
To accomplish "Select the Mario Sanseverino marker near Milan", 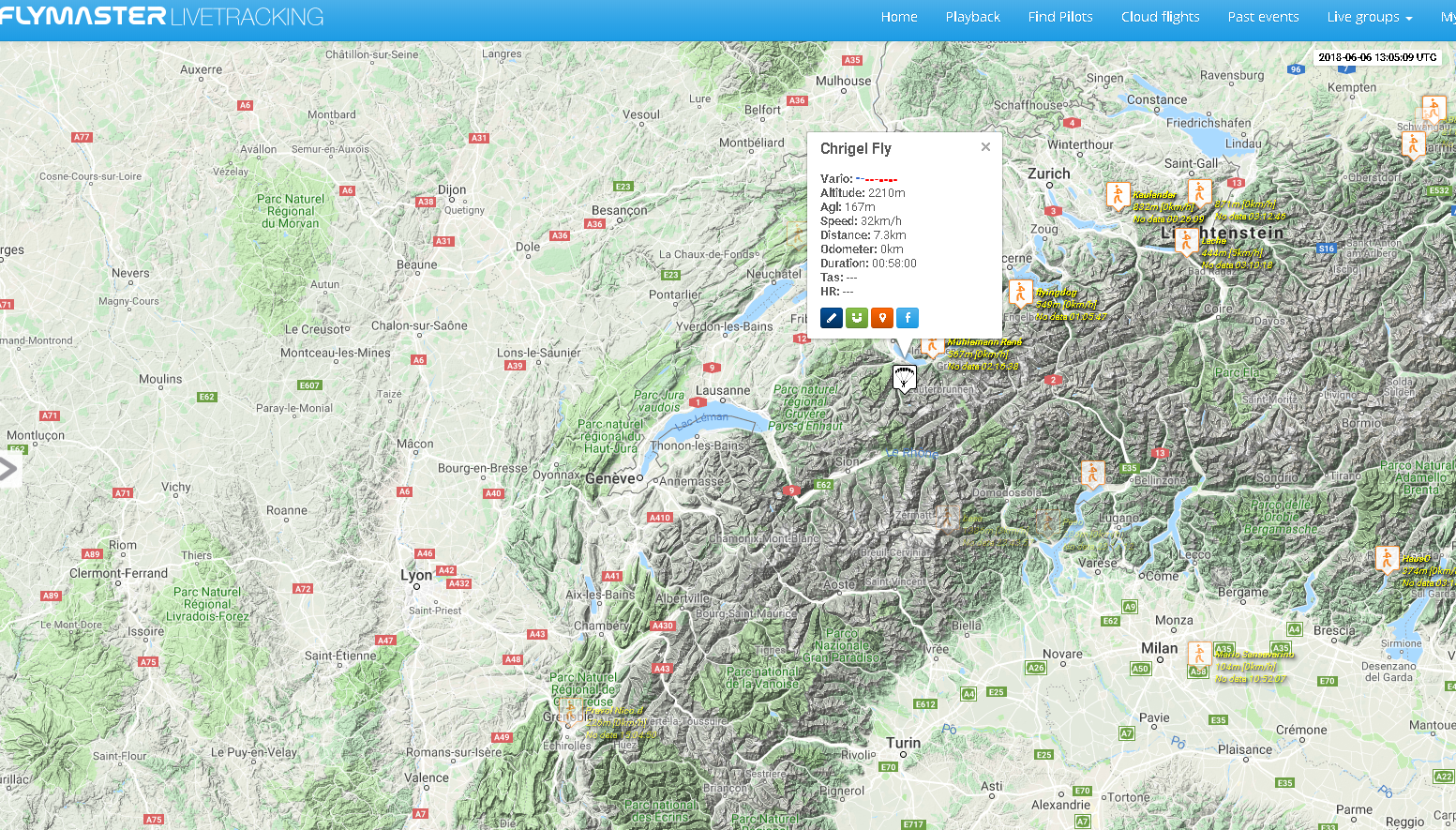I will pyautogui.click(x=1199, y=654).
